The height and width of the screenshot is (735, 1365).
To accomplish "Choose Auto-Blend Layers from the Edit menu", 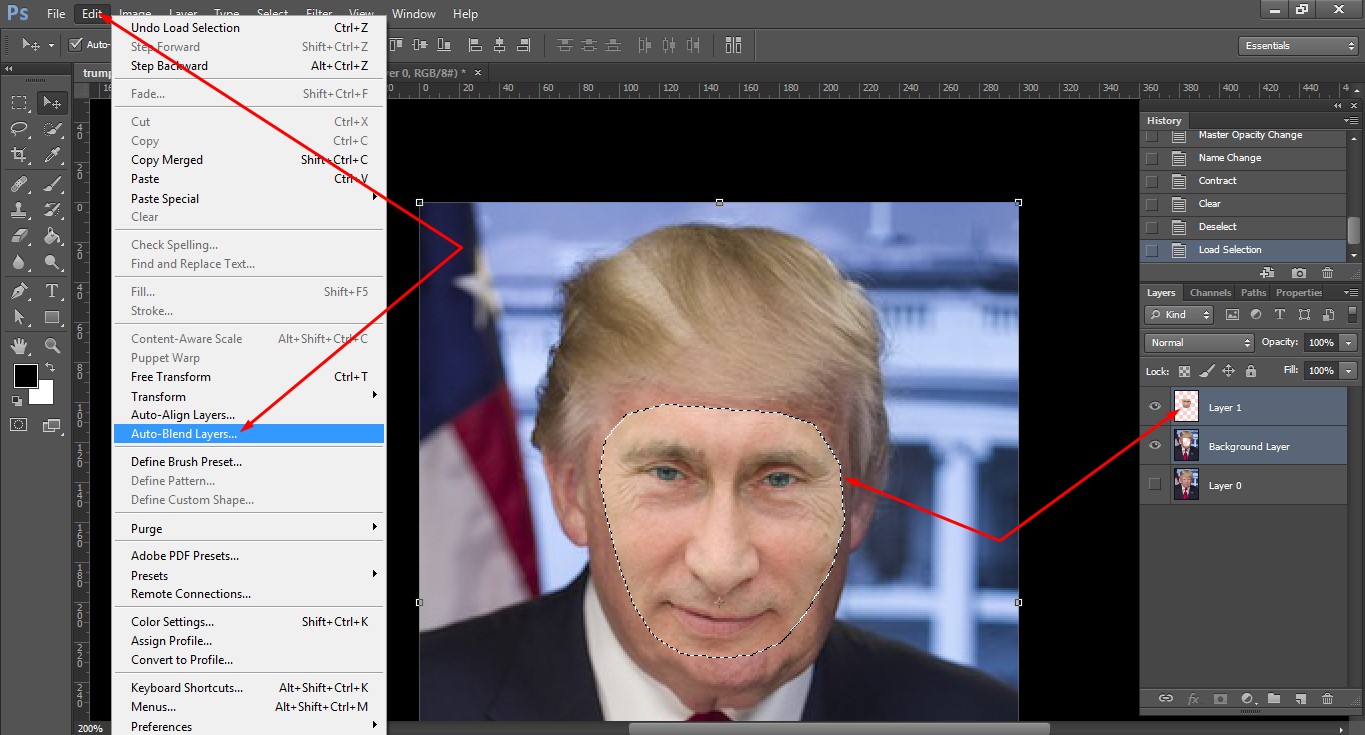I will coord(184,434).
